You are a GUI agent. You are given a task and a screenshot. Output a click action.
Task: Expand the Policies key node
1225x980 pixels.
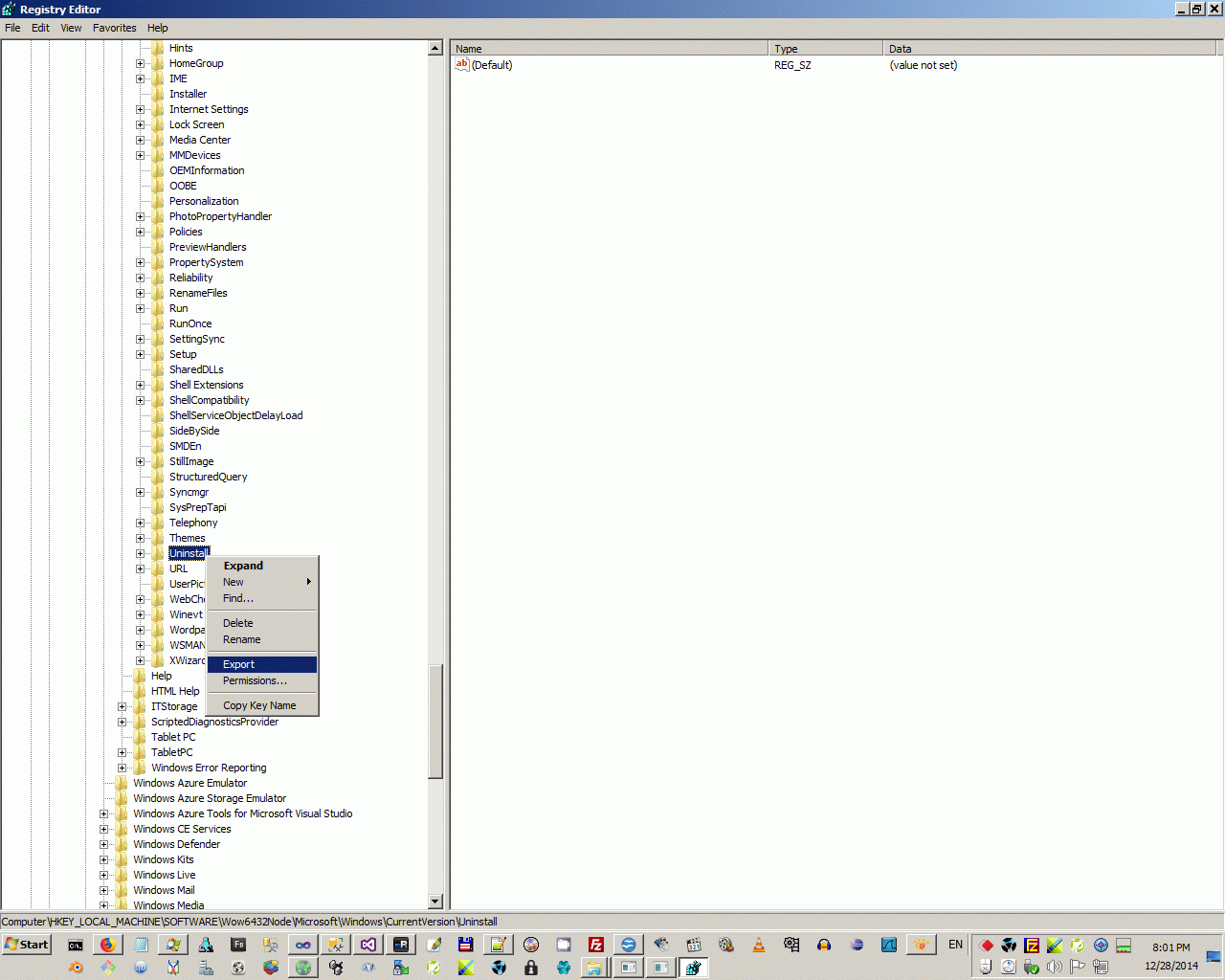point(140,233)
